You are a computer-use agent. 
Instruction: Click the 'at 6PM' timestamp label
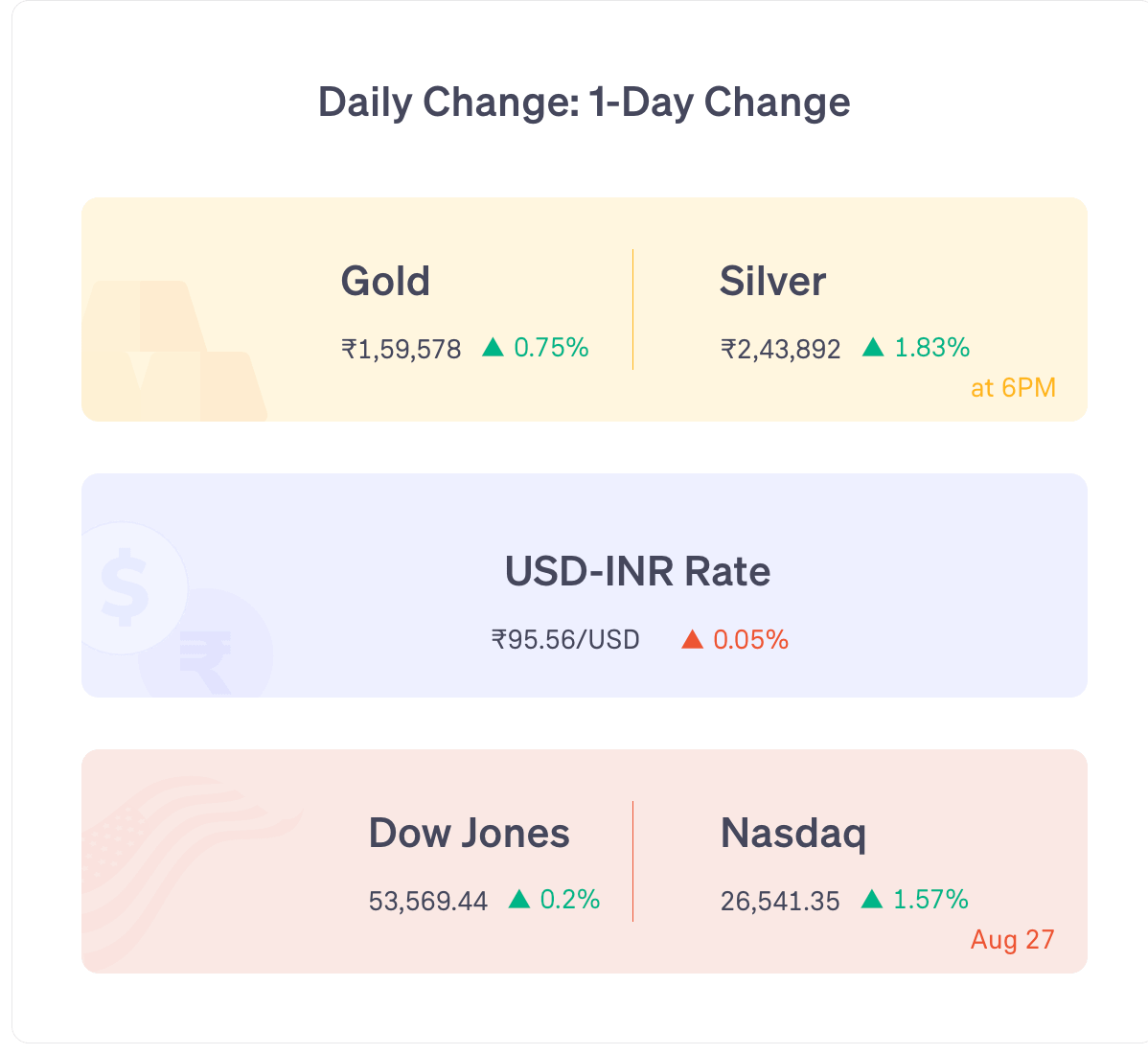click(1013, 388)
